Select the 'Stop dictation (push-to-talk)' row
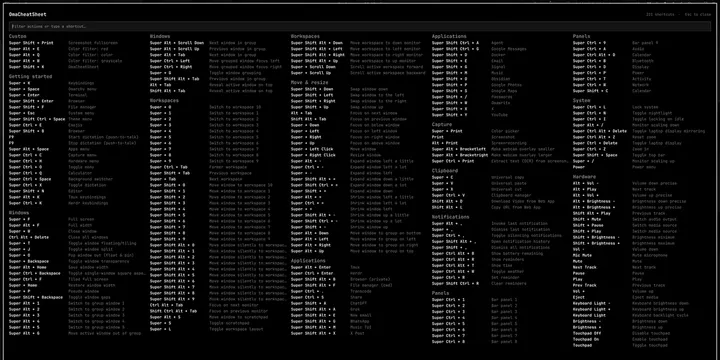Viewport: 720px width, 360px height. [77, 143]
